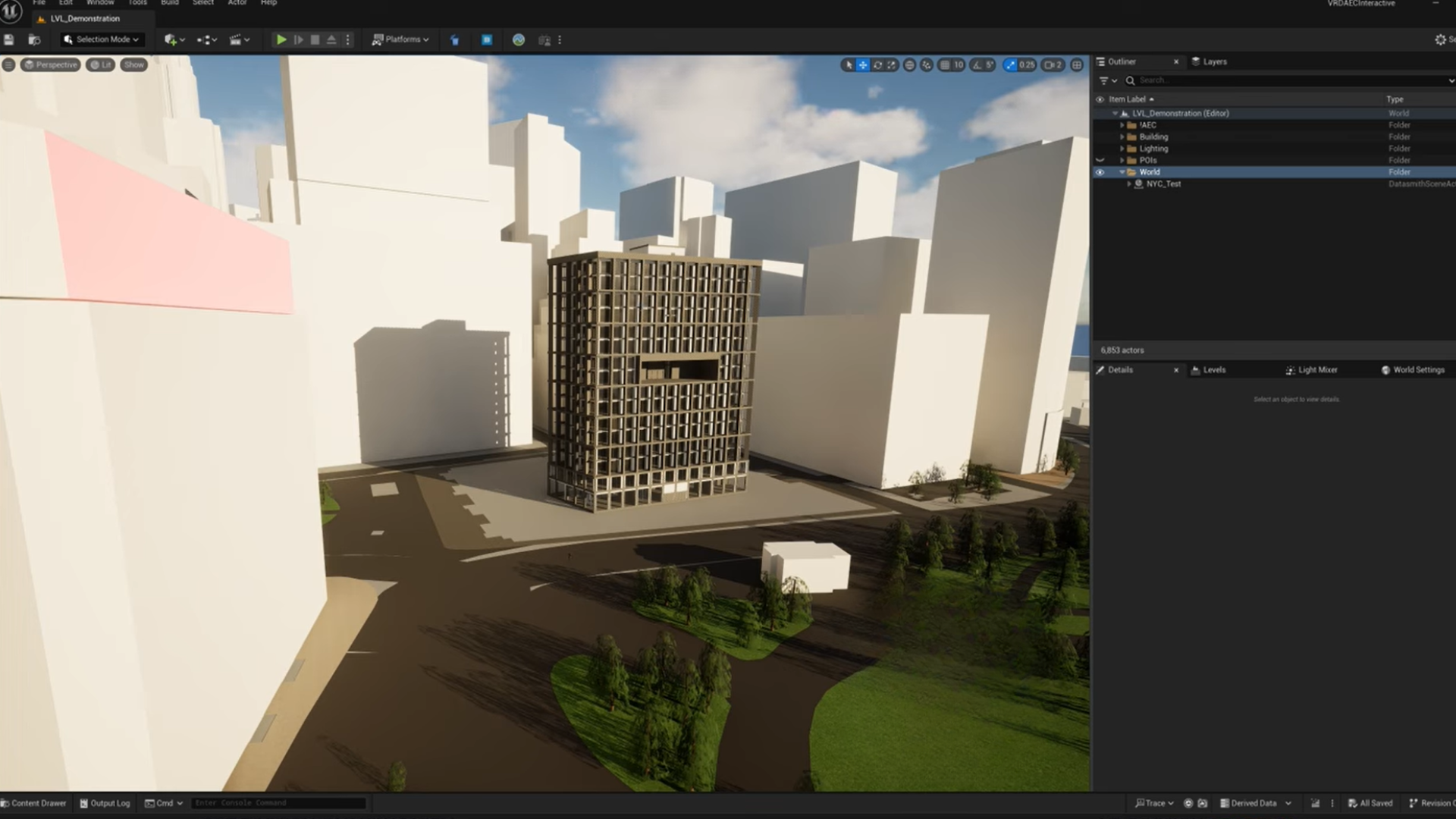Click the save level floppy icon
Image resolution: width=1456 pixels, height=819 pixels.
pos(9,39)
